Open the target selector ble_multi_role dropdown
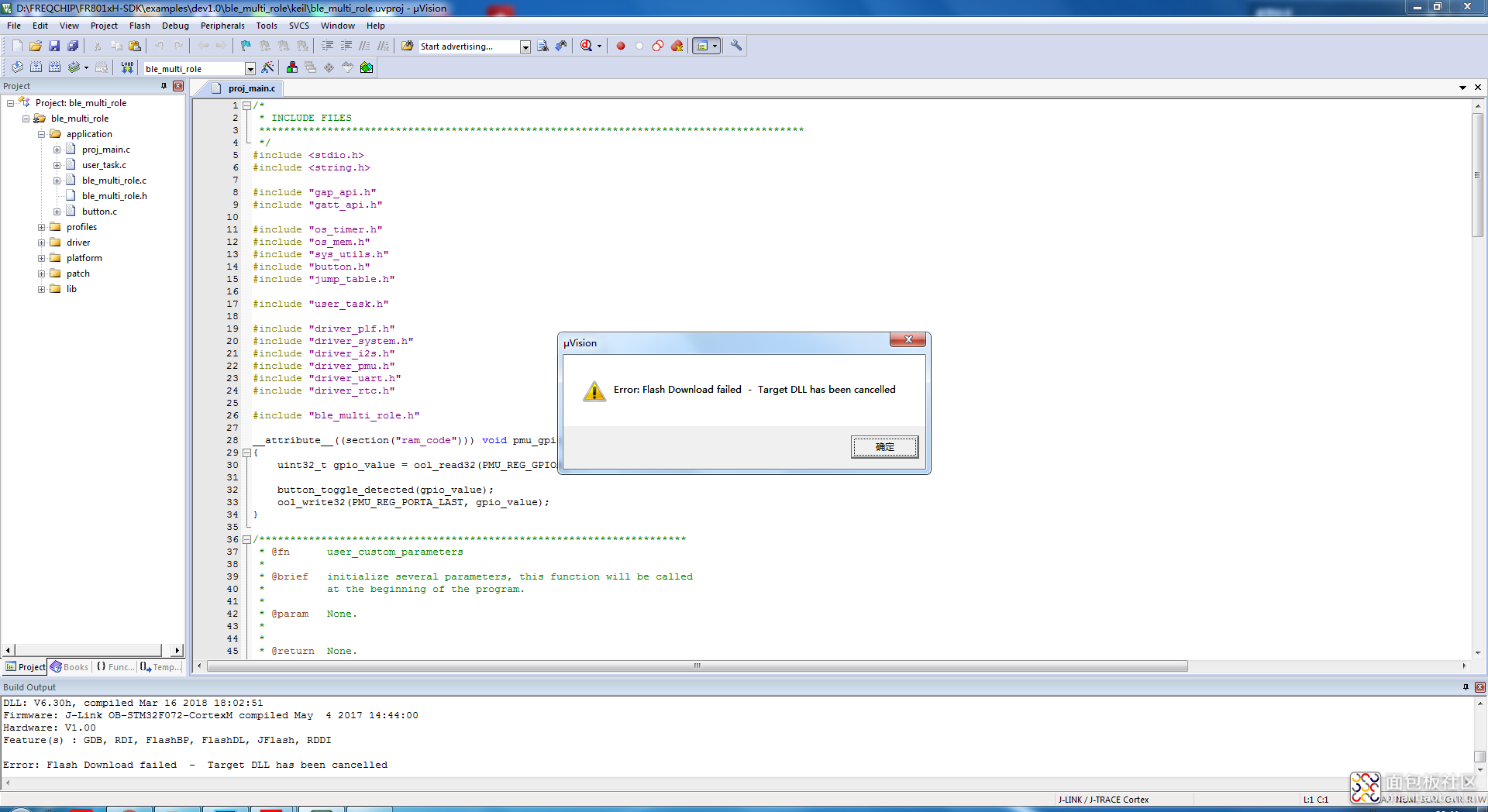This screenshot has height=812, width=1488. pos(250,69)
